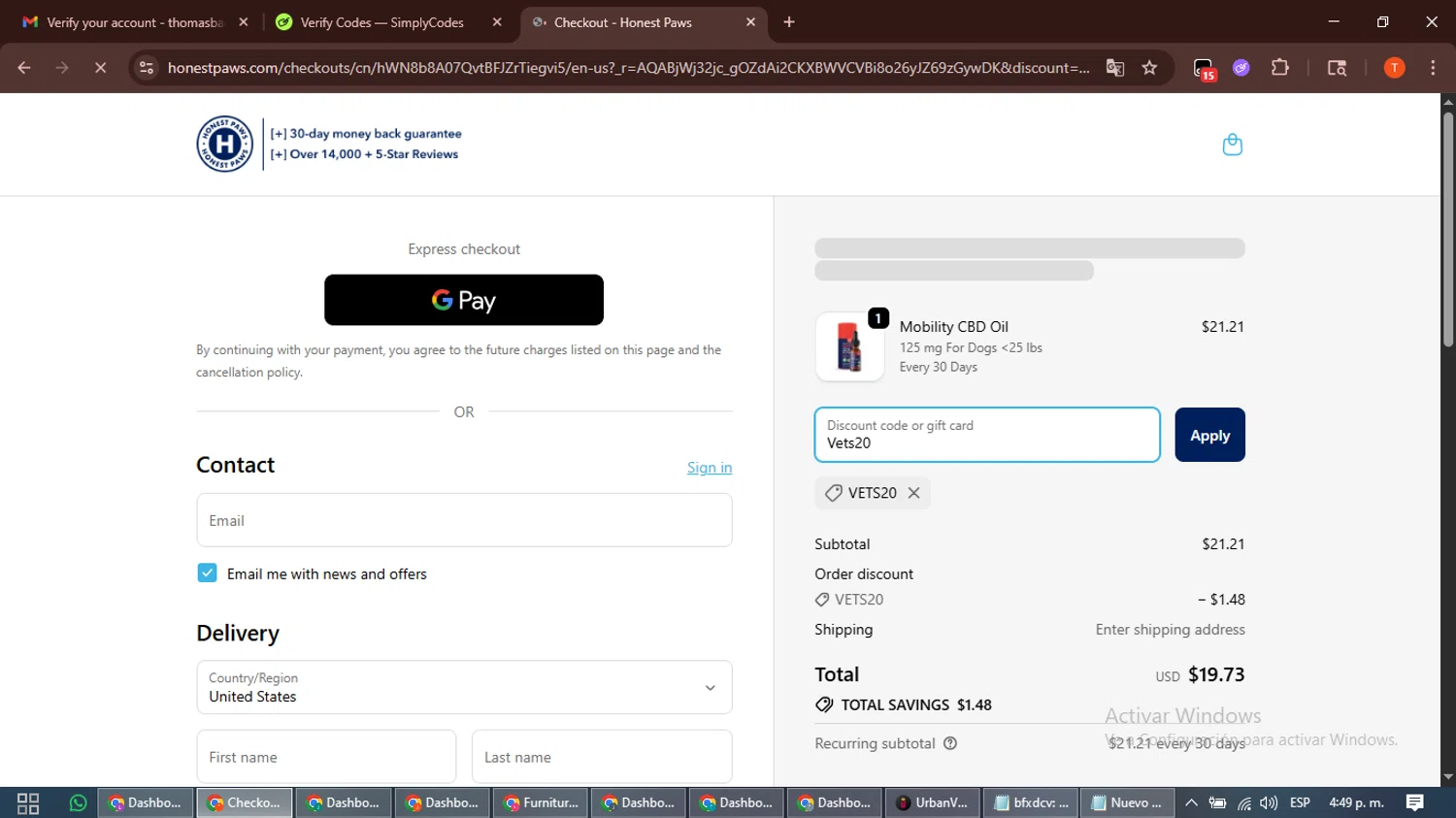Open the shopping bag cart icon

(1232, 145)
